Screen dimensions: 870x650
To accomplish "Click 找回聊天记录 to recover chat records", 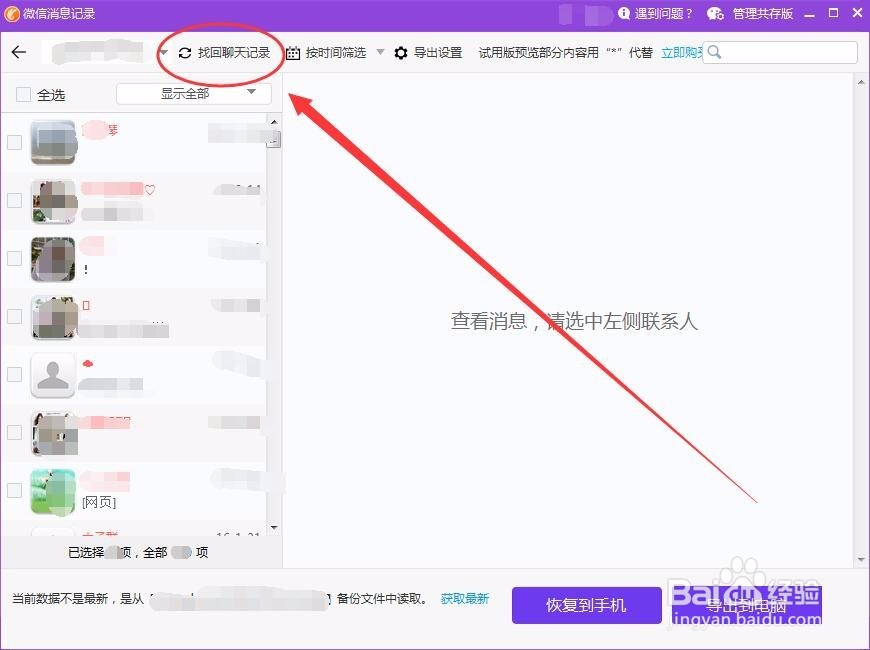I will (x=234, y=53).
